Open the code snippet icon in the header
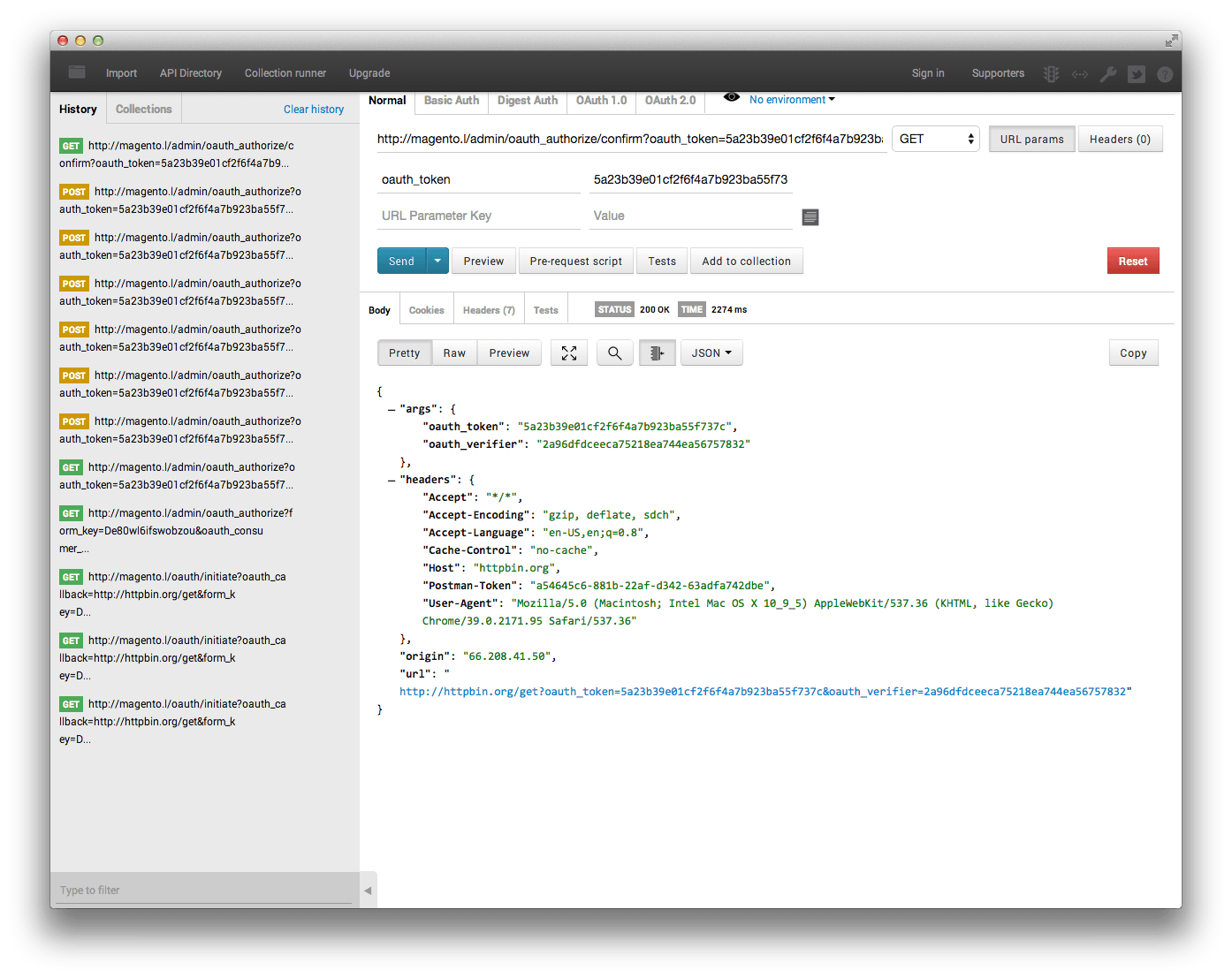The image size is (1232, 978). pyautogui.click(x=1079, y=74)
